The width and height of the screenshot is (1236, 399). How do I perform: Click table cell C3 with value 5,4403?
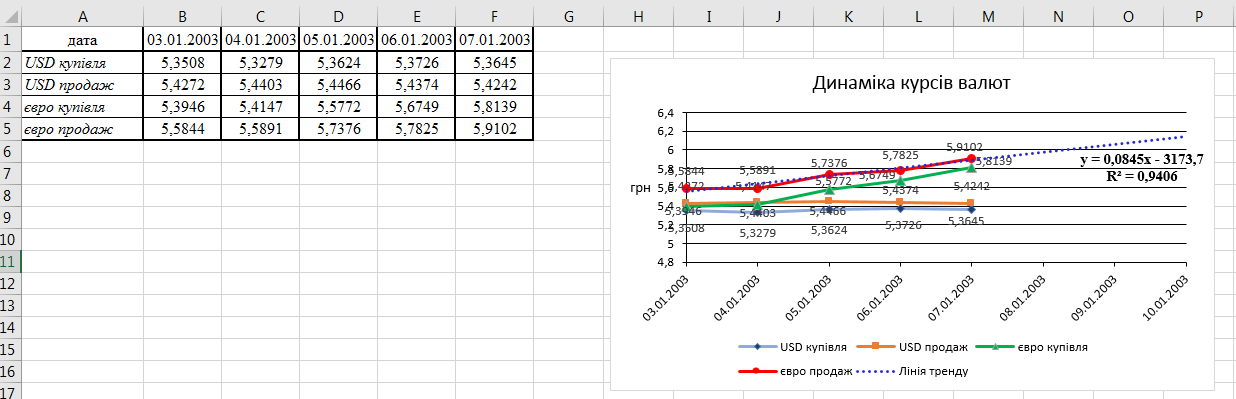(x=260, y=84)
